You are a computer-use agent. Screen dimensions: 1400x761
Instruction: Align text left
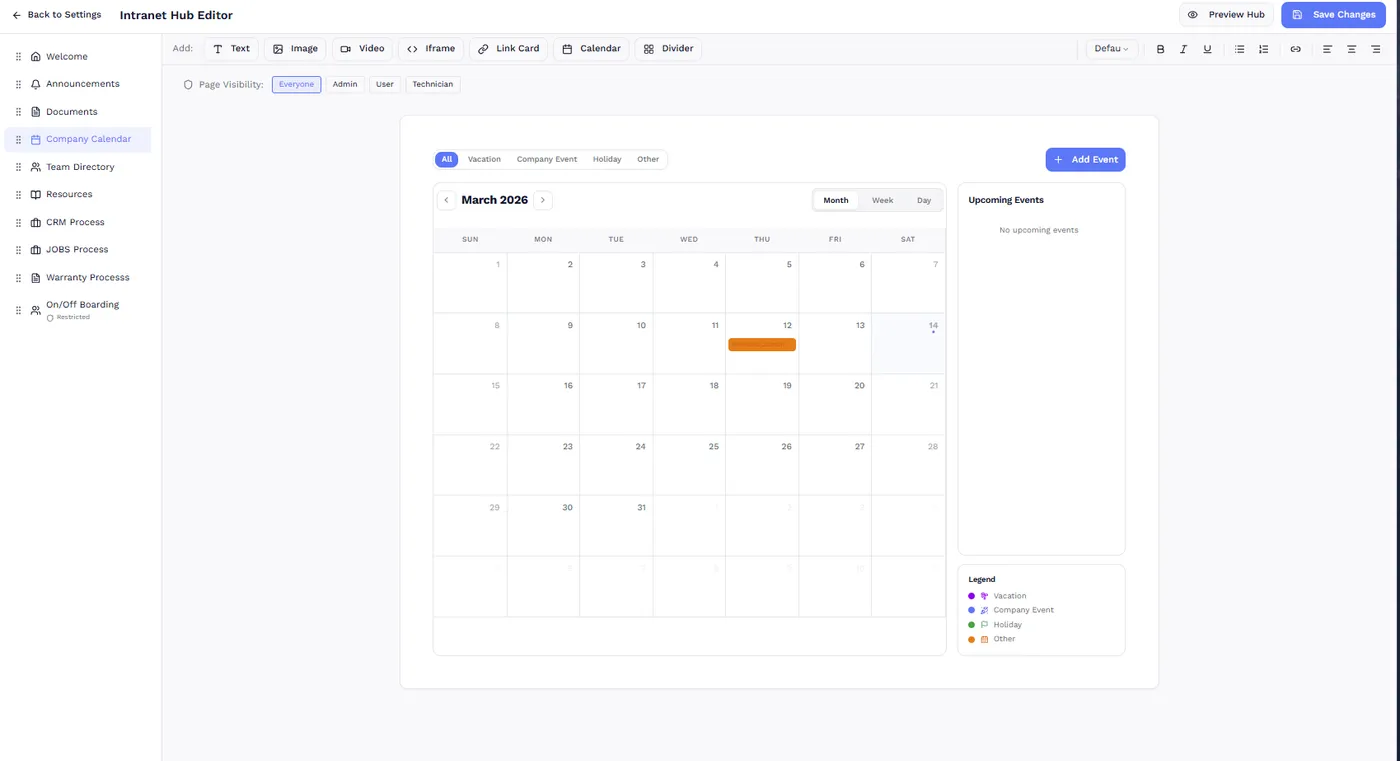coord(1327,49)
